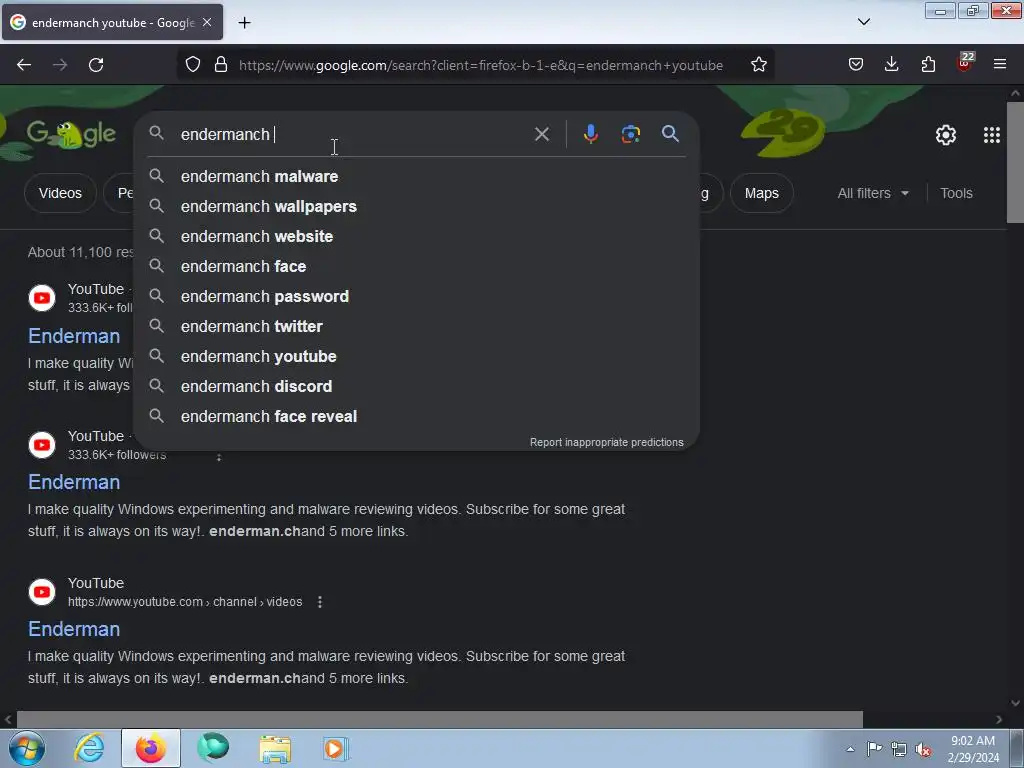The image size is (1024, 768).
Task: Open the taskbar clock and date
Action: tap(973, 749)
